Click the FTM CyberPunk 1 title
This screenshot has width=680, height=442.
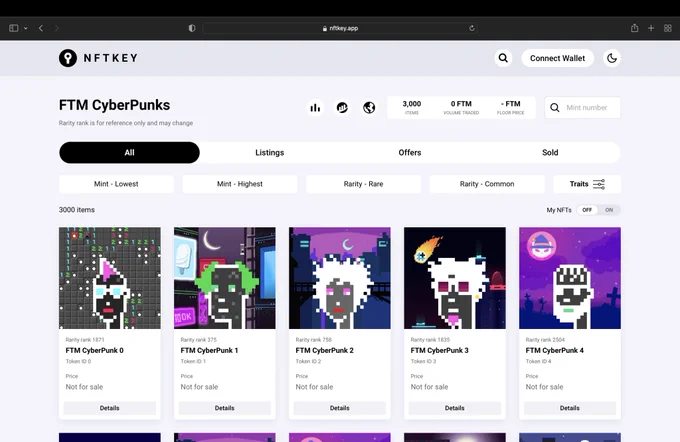[x=209, y=350]
